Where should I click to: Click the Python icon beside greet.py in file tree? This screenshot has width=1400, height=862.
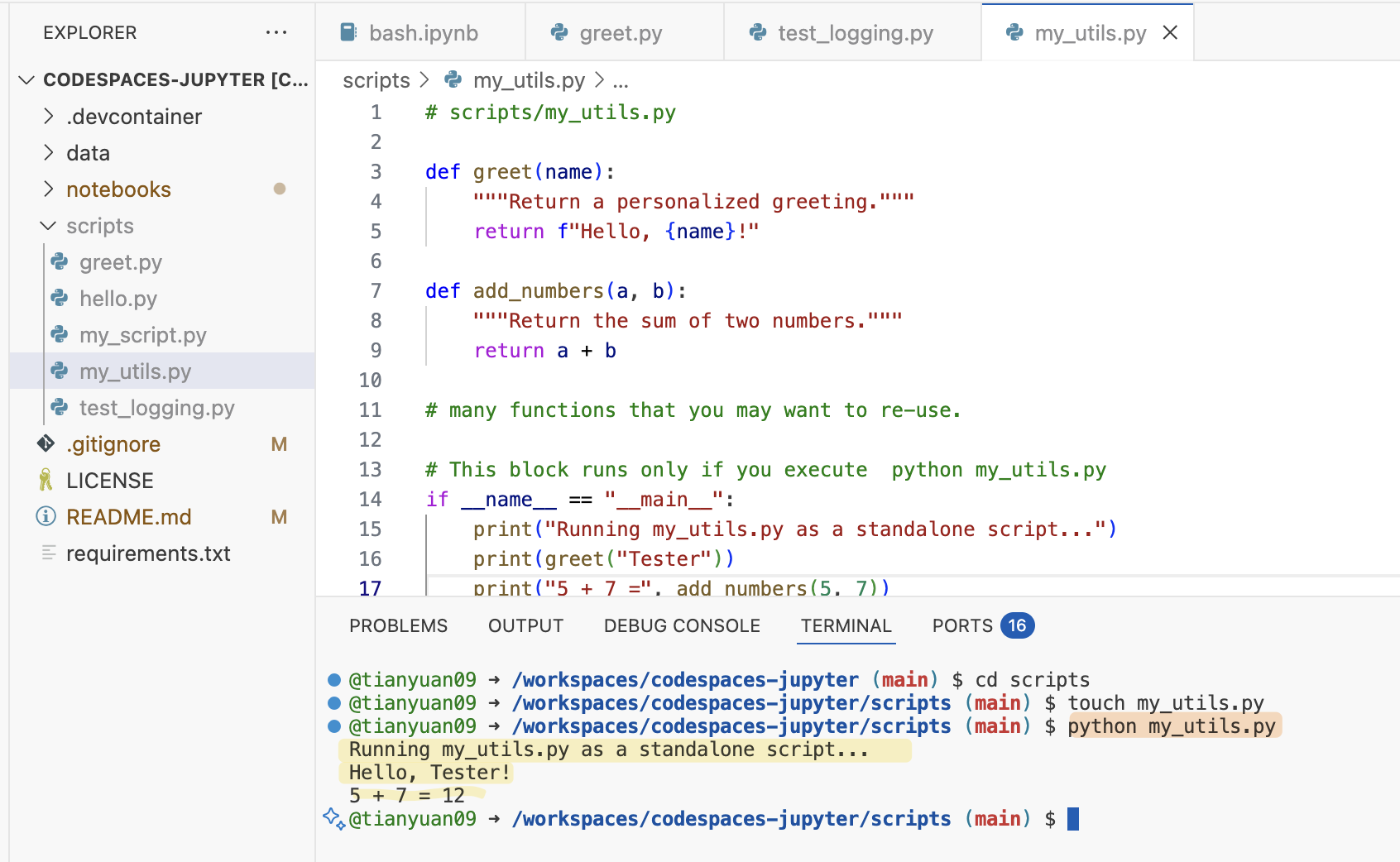60,262
